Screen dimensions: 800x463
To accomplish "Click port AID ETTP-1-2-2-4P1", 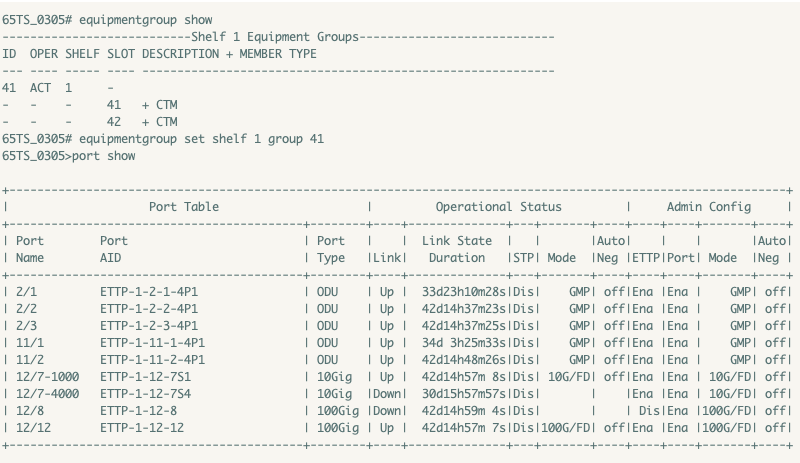I will tap(149, 308).
